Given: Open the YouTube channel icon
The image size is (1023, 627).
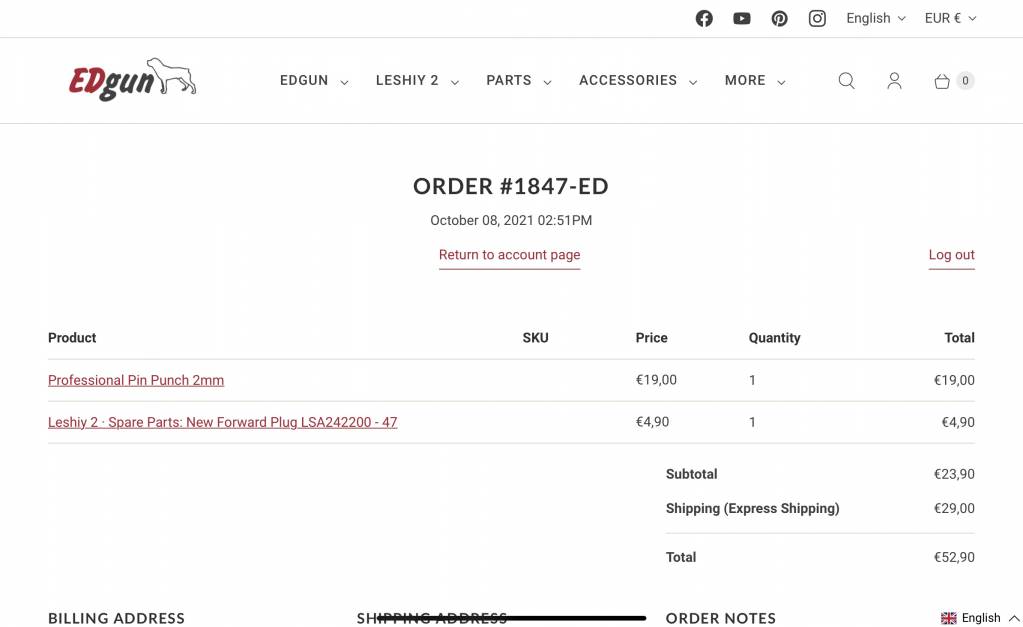Looking at the screenshot, I should (x=742, y=18).
